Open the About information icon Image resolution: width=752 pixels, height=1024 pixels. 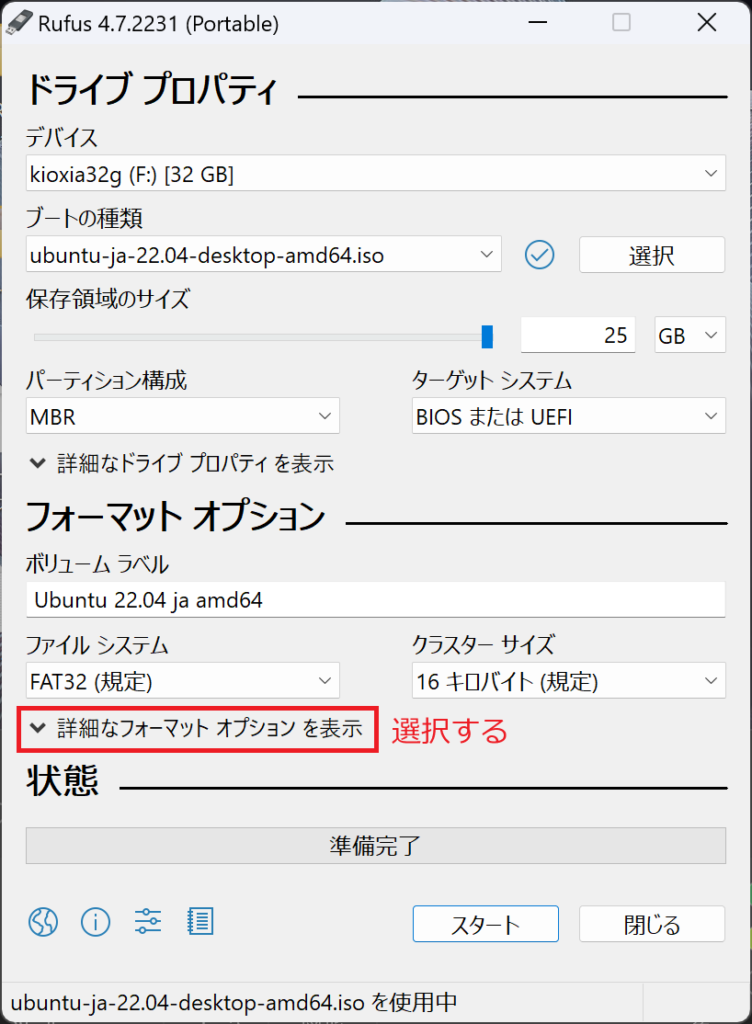point(95,922)
